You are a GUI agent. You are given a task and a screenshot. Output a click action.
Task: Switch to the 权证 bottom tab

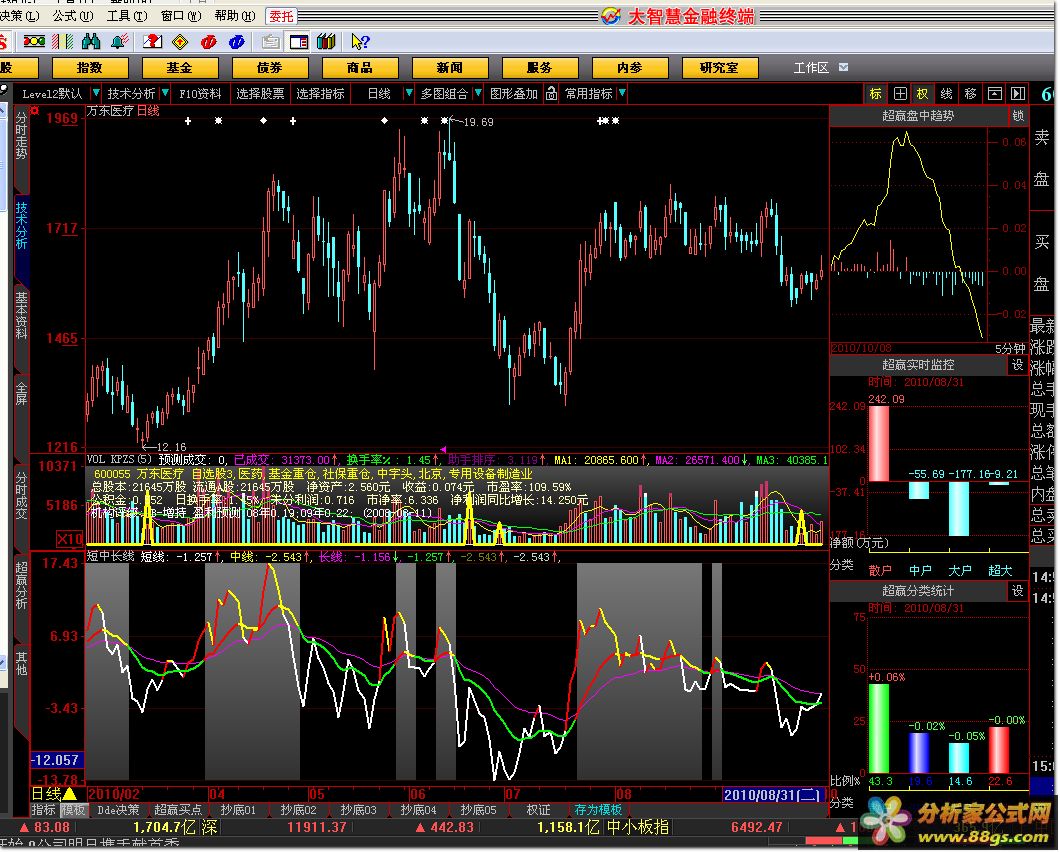click(538, 809)
